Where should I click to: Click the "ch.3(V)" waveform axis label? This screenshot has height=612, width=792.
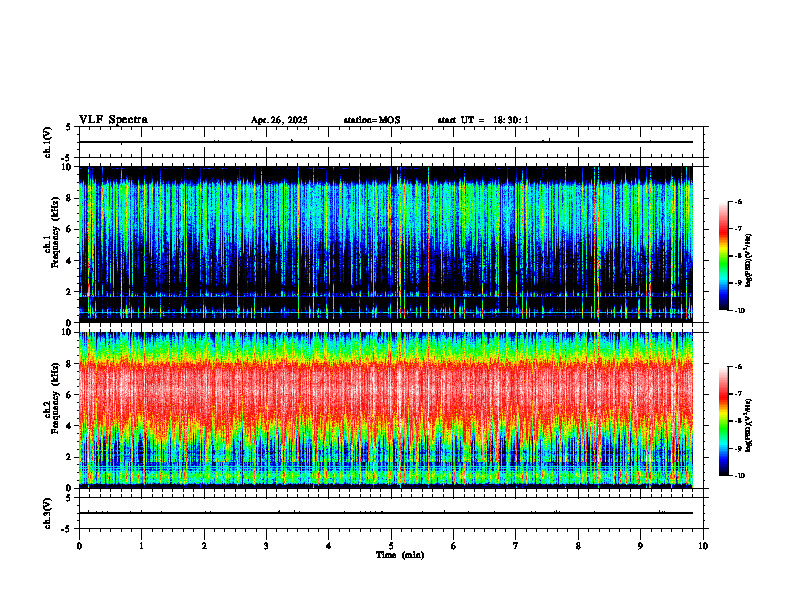pos(48,513)
